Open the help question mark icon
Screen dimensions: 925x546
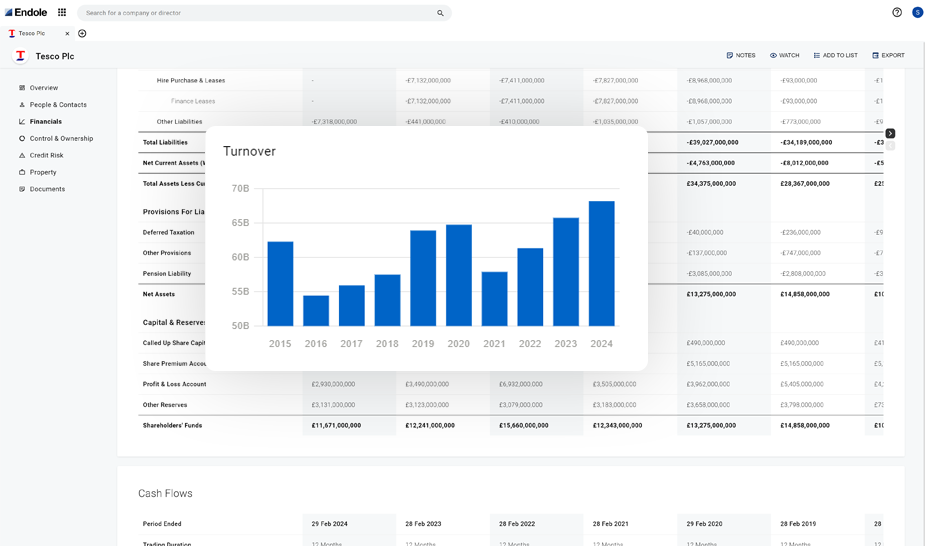tap(897, 12)
